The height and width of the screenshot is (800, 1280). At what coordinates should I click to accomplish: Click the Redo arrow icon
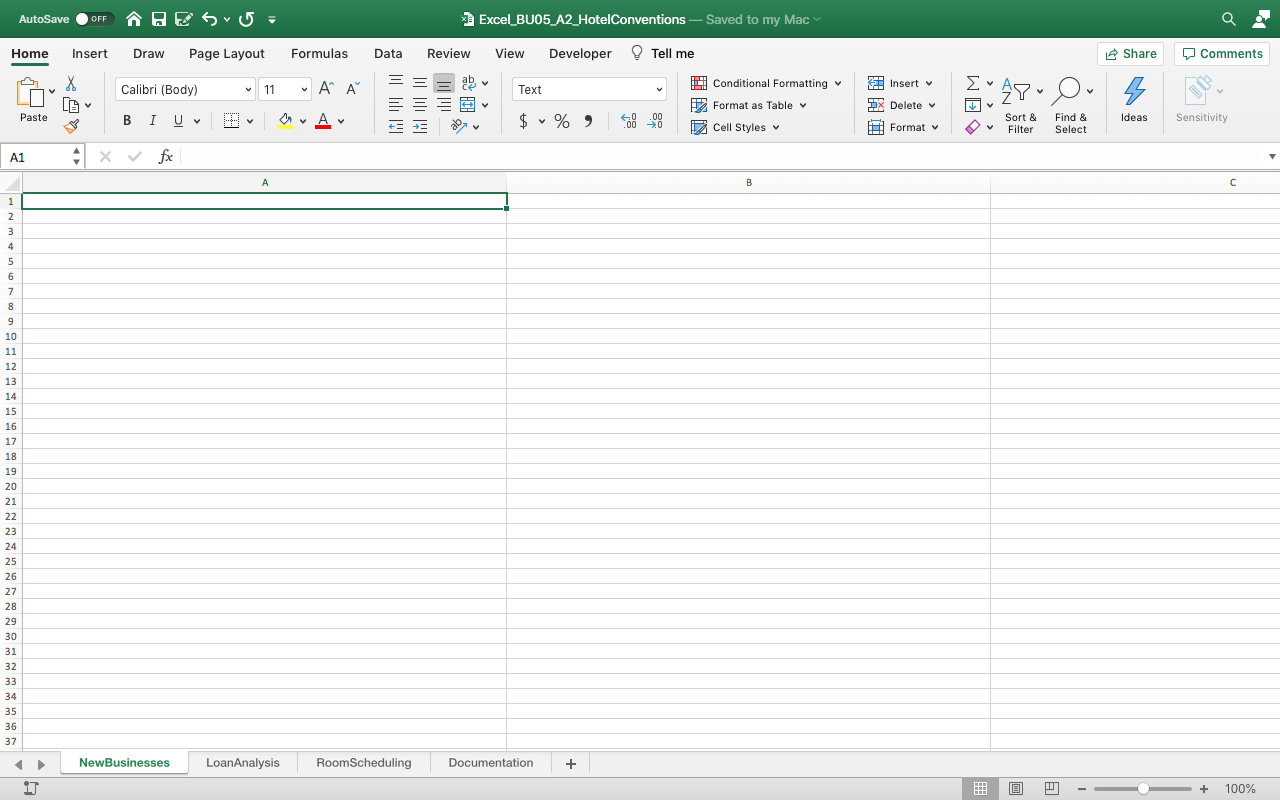point(247,19)
